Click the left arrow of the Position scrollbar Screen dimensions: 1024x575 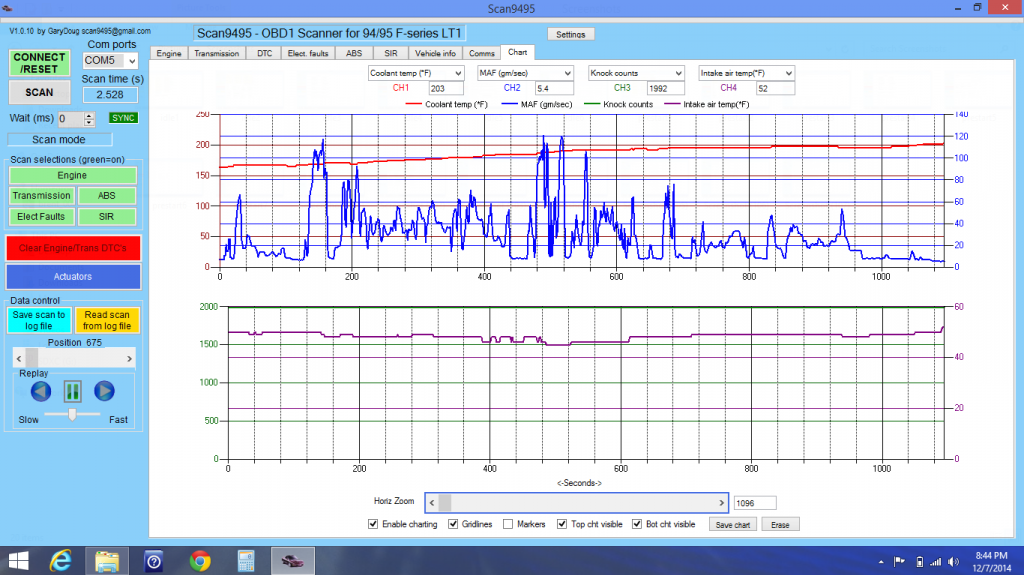pyautogui.click(x=19, y=359)
